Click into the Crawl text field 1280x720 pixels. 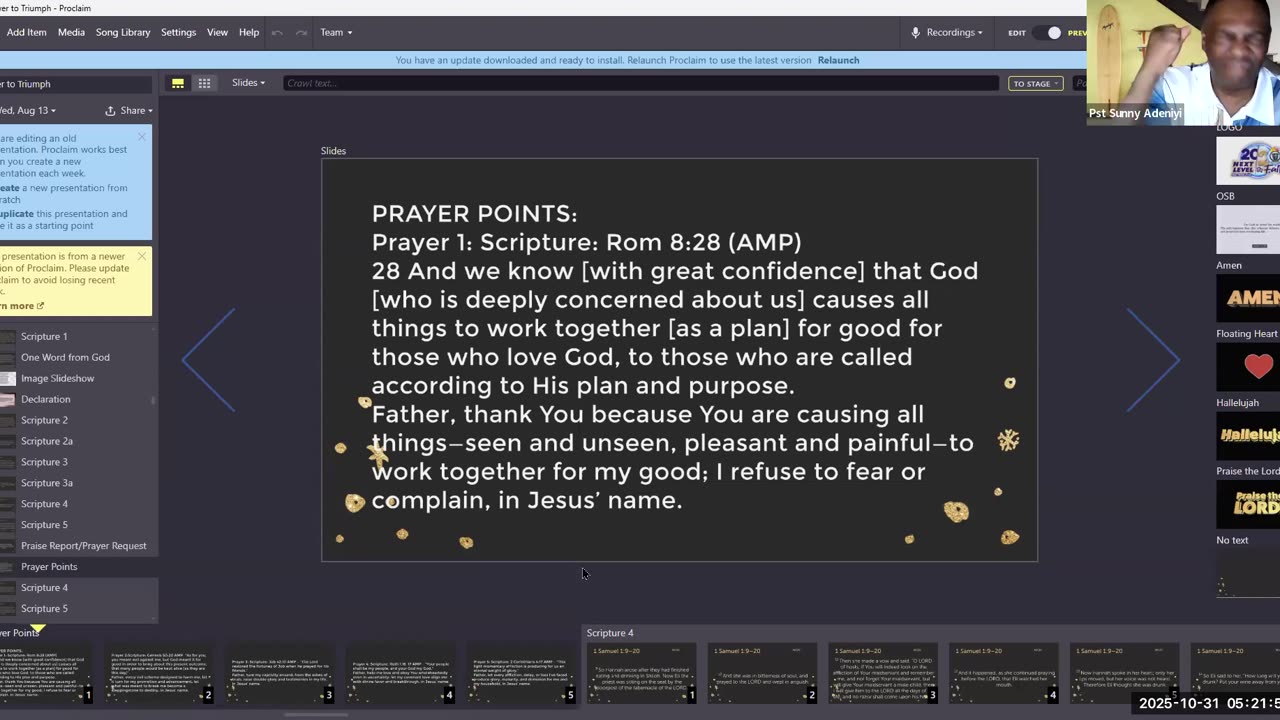(640, 83)
